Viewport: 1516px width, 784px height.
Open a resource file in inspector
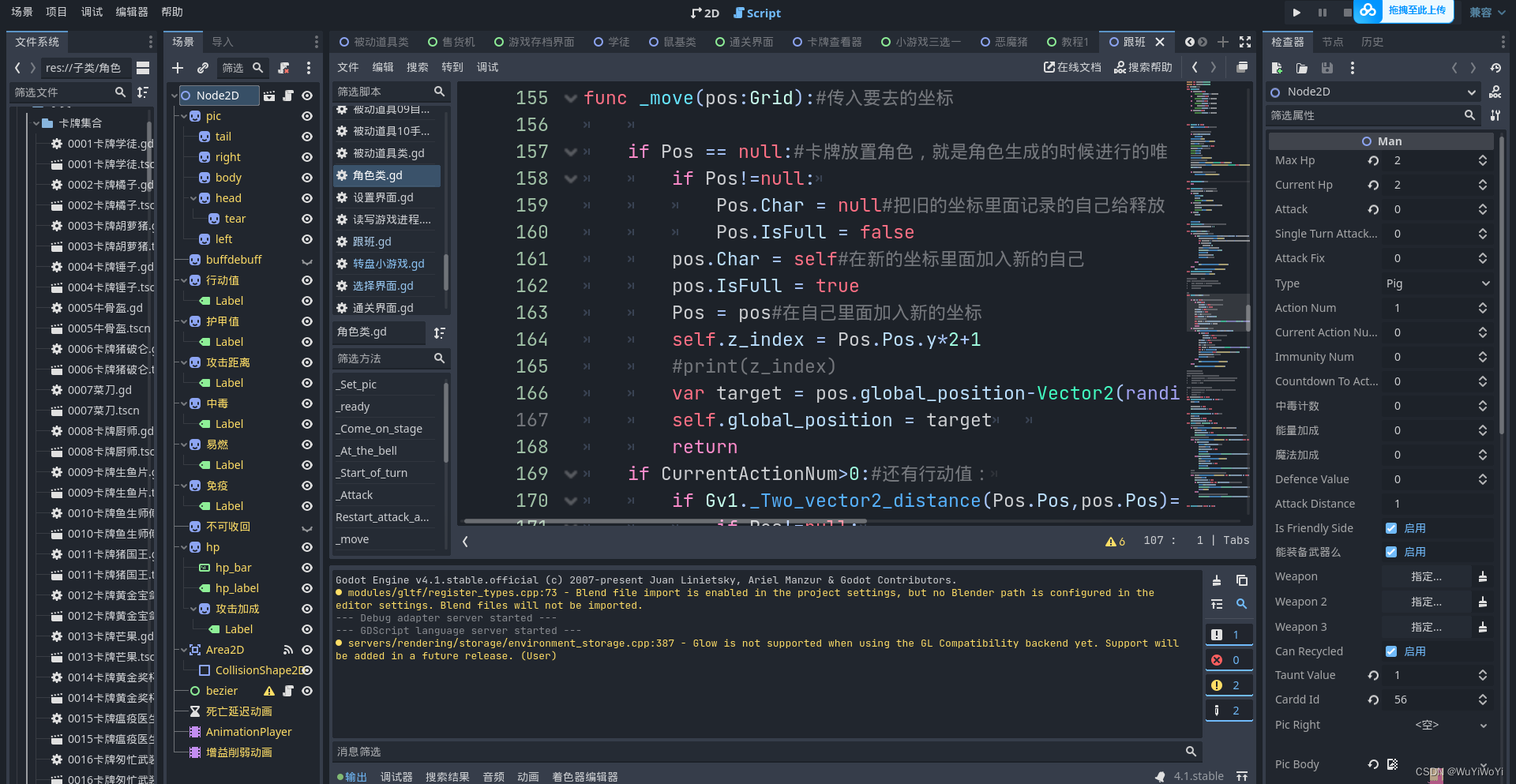(1302, 68)
